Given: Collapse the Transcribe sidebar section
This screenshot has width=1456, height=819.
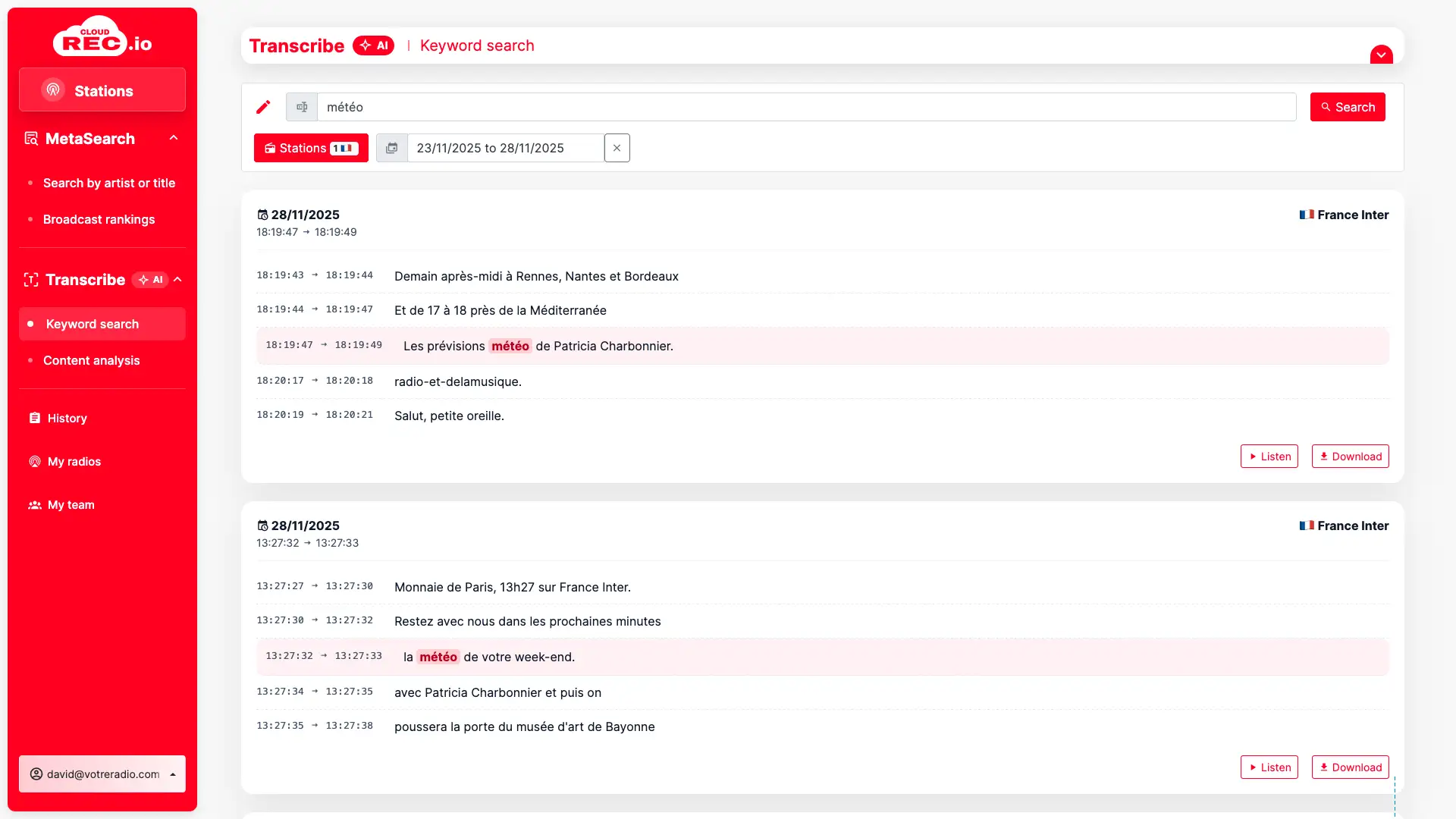Looking at the screenshot, I should coord(177,279).
